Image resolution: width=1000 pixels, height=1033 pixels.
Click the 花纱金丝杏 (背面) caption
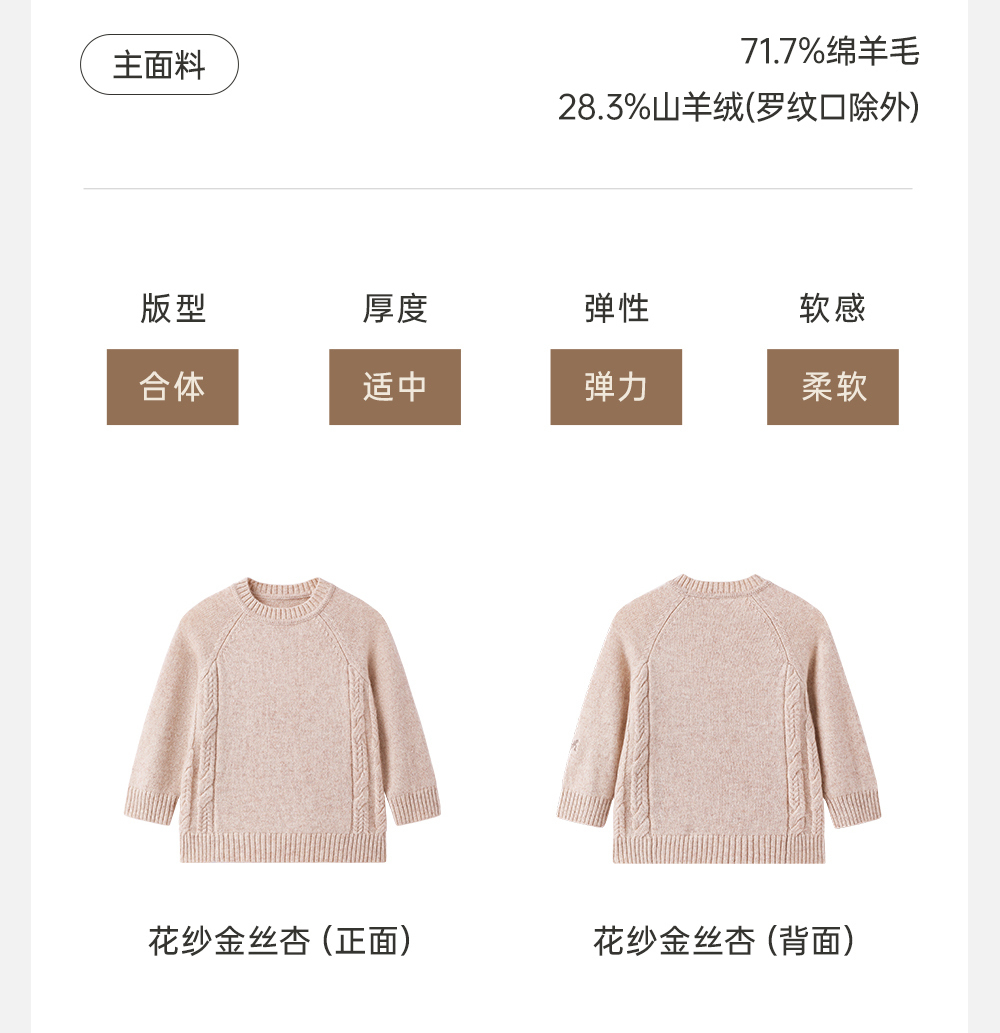pos(724,940)
